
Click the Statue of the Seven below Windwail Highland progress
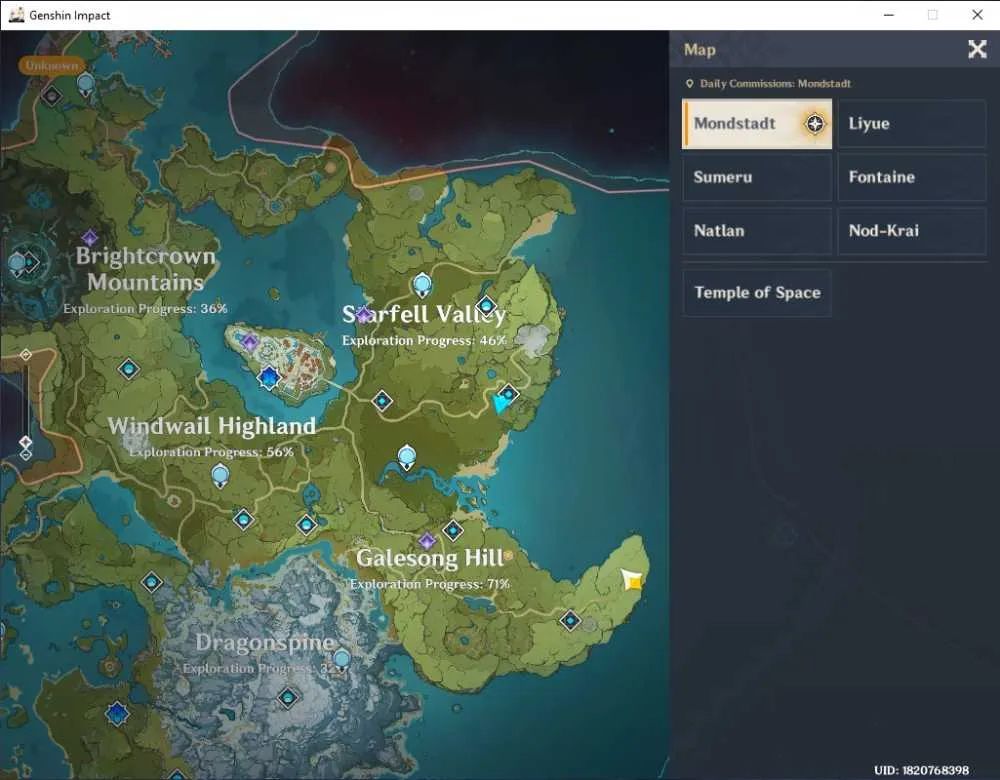pyautogui.click(x=220, y=476)
